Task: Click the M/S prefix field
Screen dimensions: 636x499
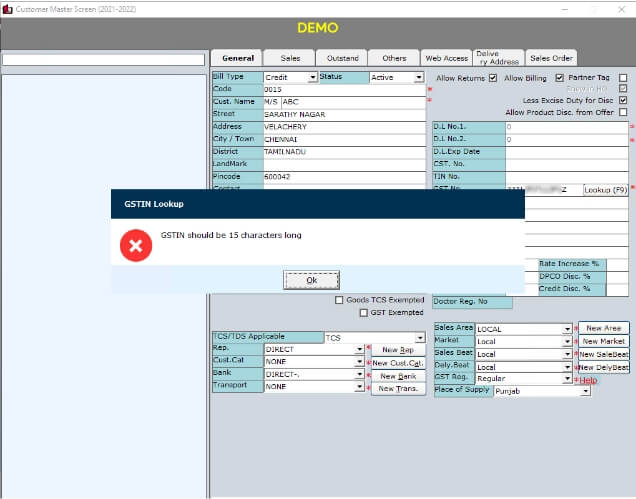Action: pyautogui.click(x=272, y=102)
